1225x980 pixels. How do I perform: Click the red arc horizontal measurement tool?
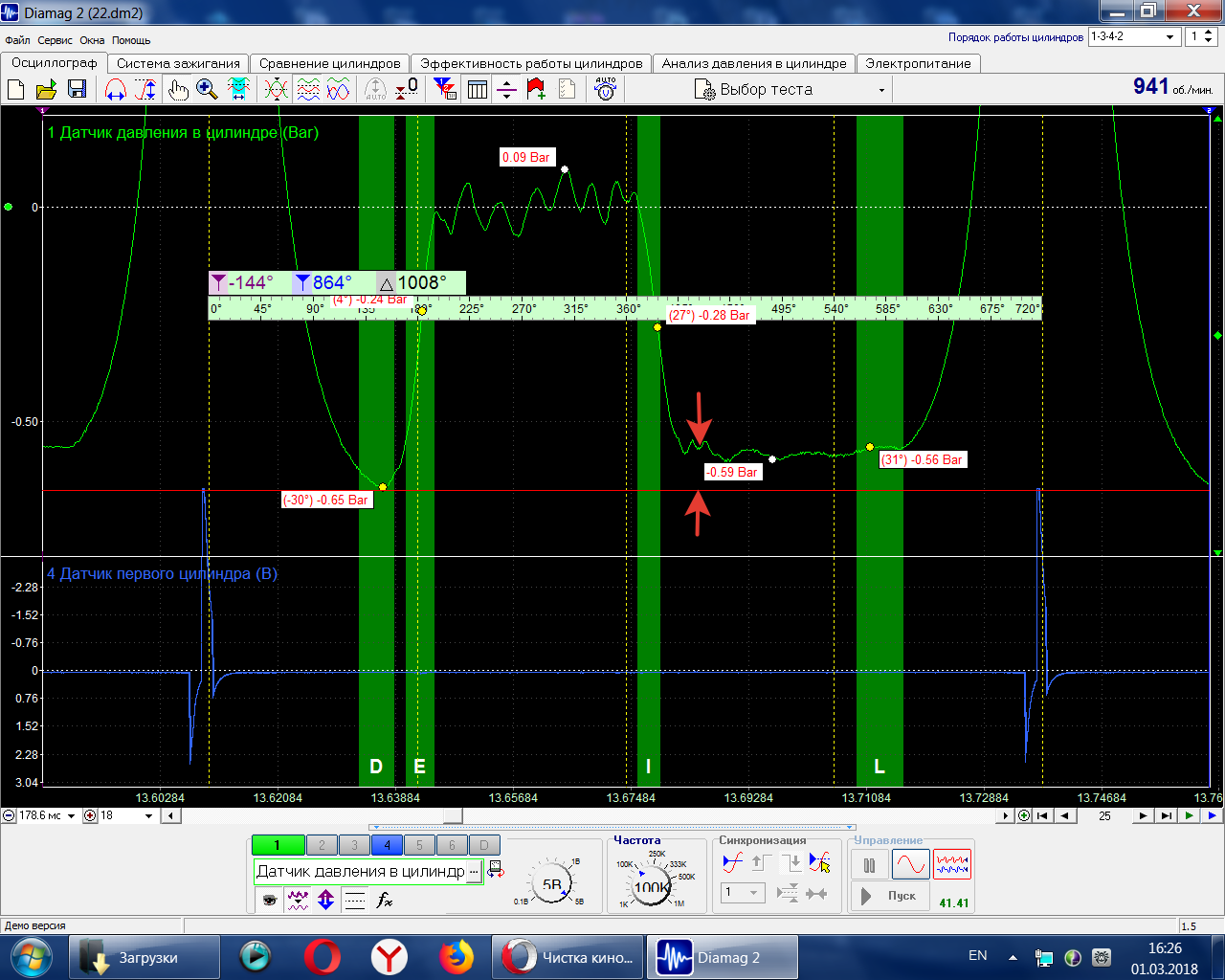pyautogui.click(x=115, y=89)
